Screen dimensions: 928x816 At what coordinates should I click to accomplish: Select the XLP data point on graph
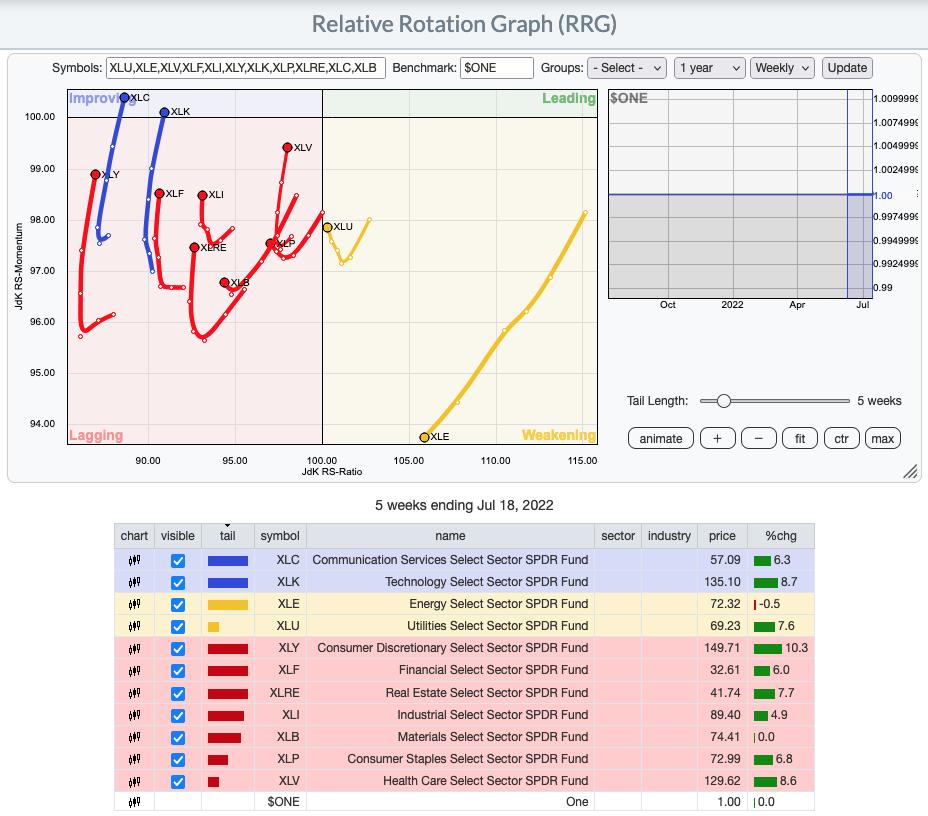[x=270, y=244]
